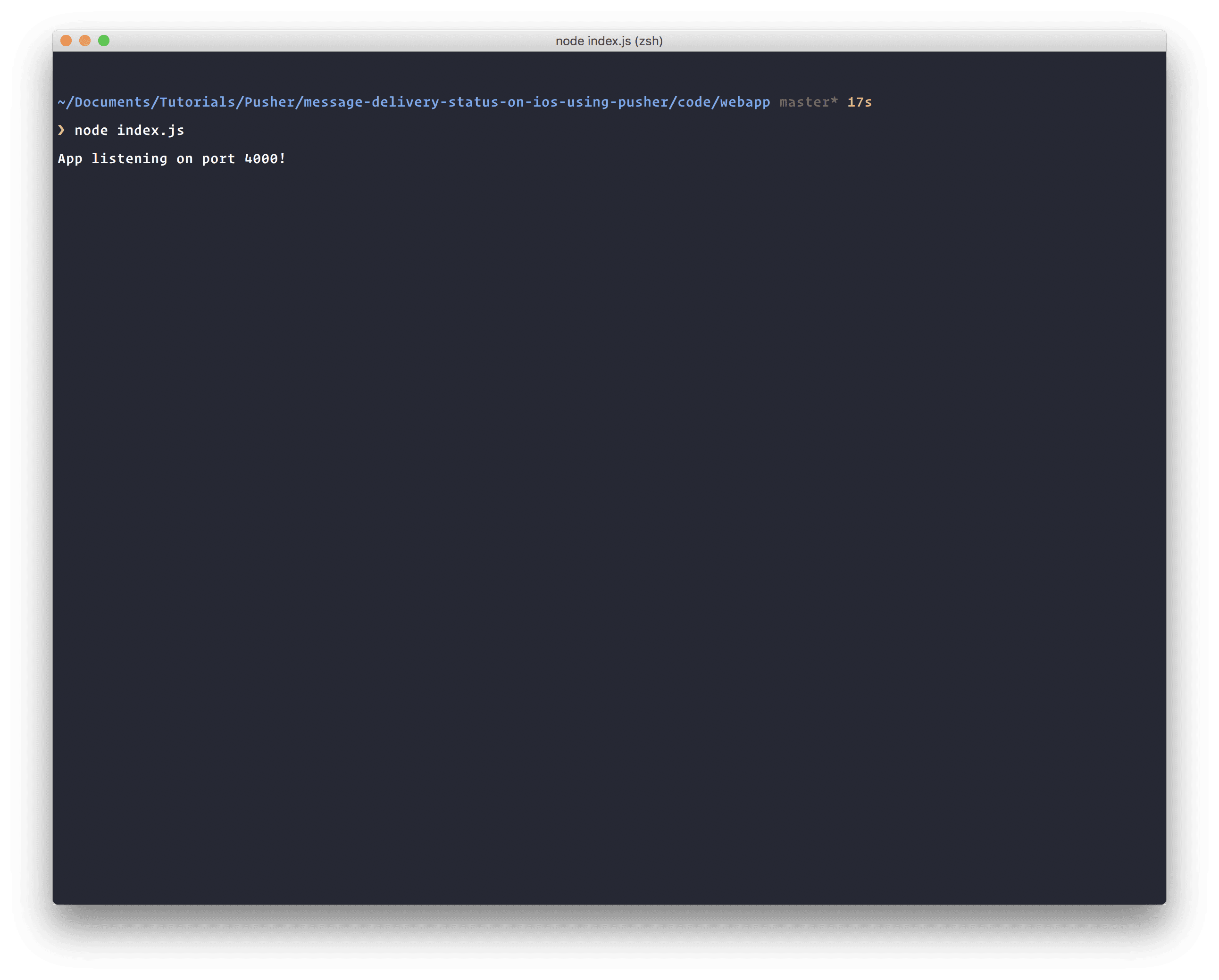1219x980 pixels.
Task: Click the 'Tutorials' folder in the path
Action: click(197, 102)
